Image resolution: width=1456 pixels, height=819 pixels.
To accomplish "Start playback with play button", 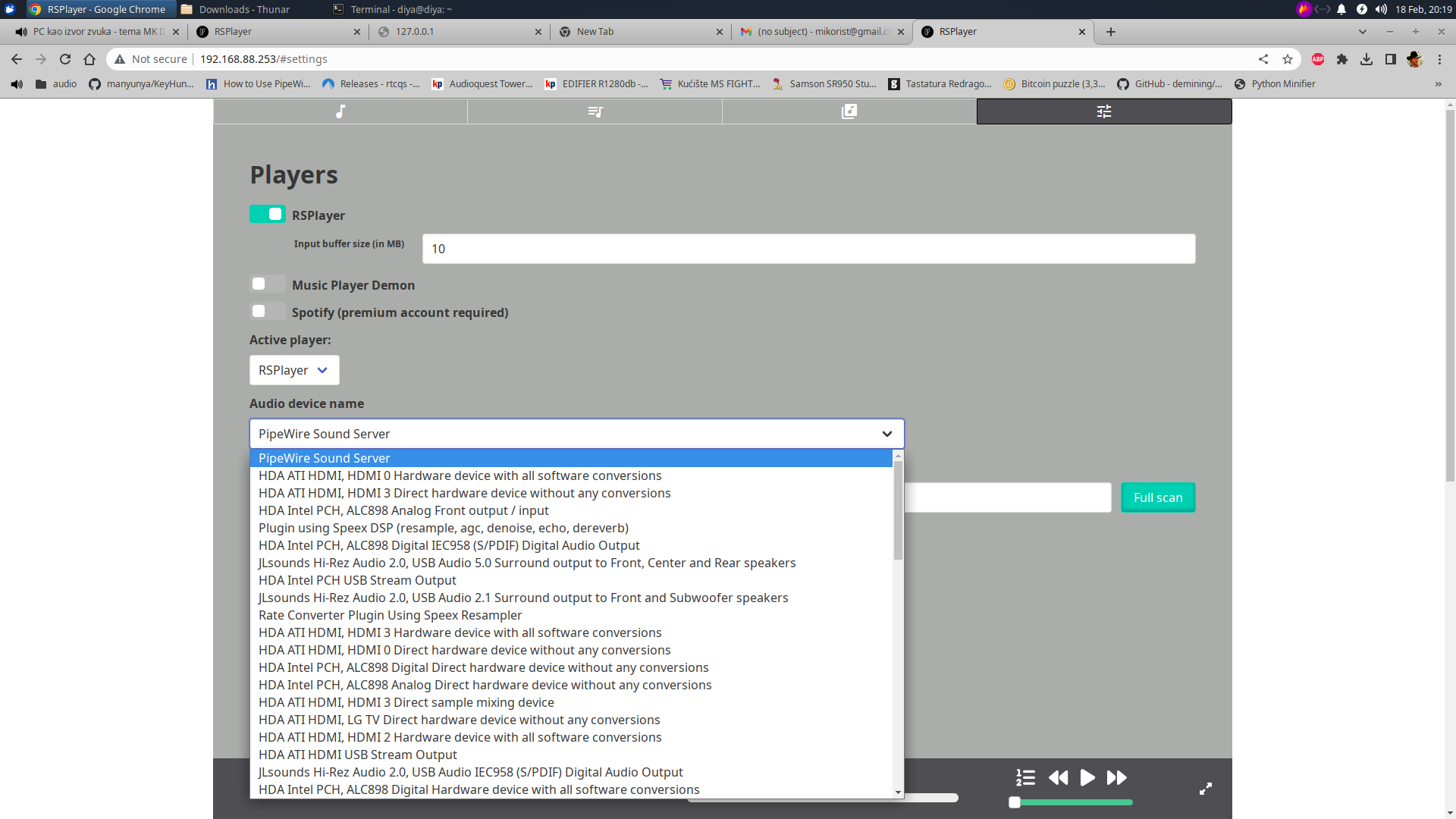I will click(x=1087, y=777).
